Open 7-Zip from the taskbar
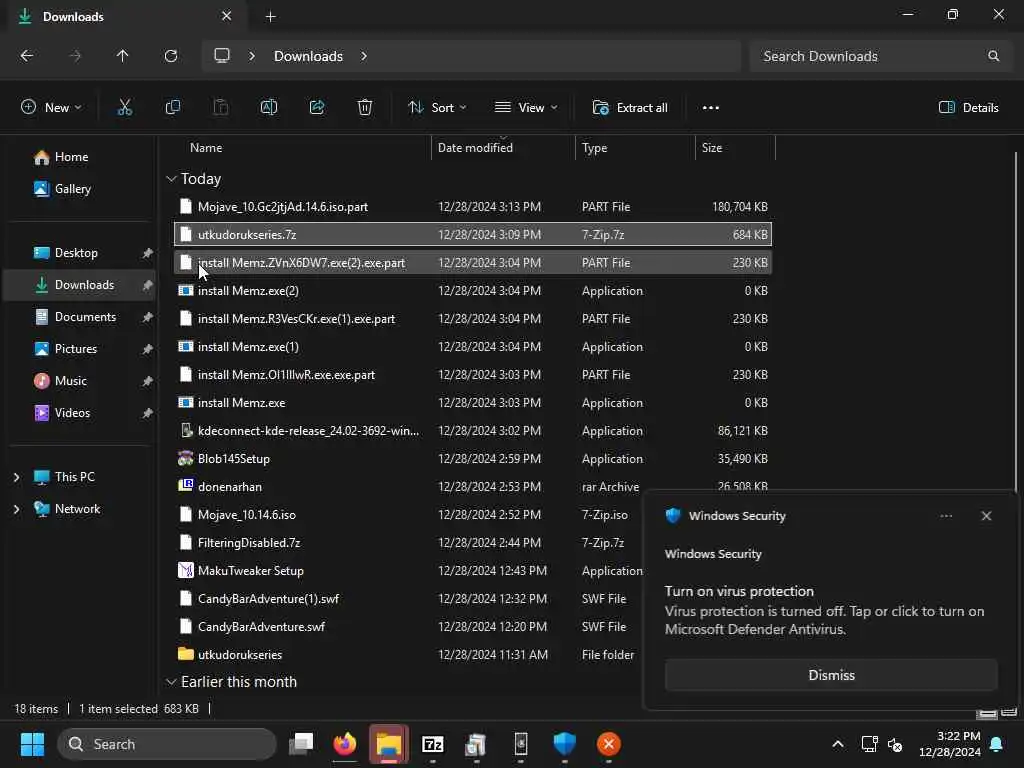This screenshot has height=768, width=1024. [x=432, y=744]
